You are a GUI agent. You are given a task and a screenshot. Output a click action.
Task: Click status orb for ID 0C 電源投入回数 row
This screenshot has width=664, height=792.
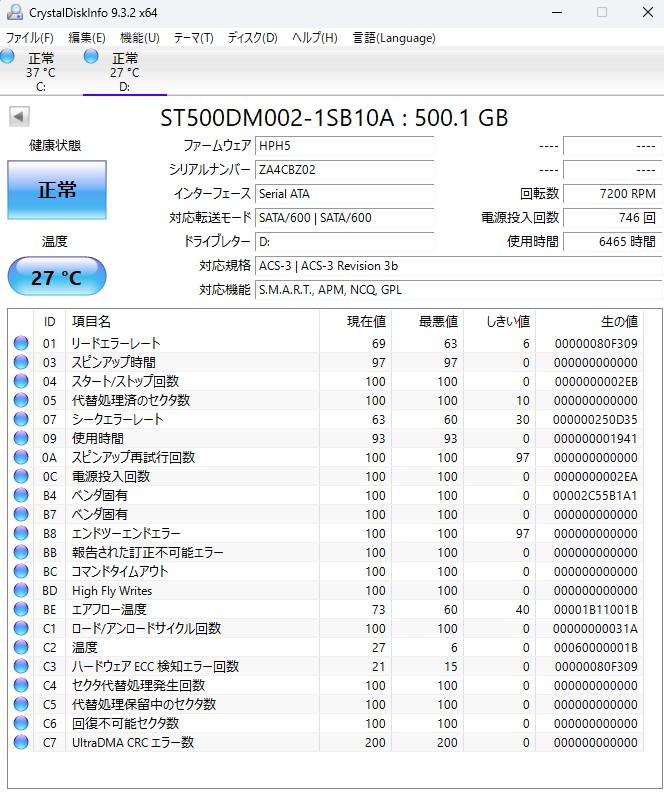coord(21,476)
